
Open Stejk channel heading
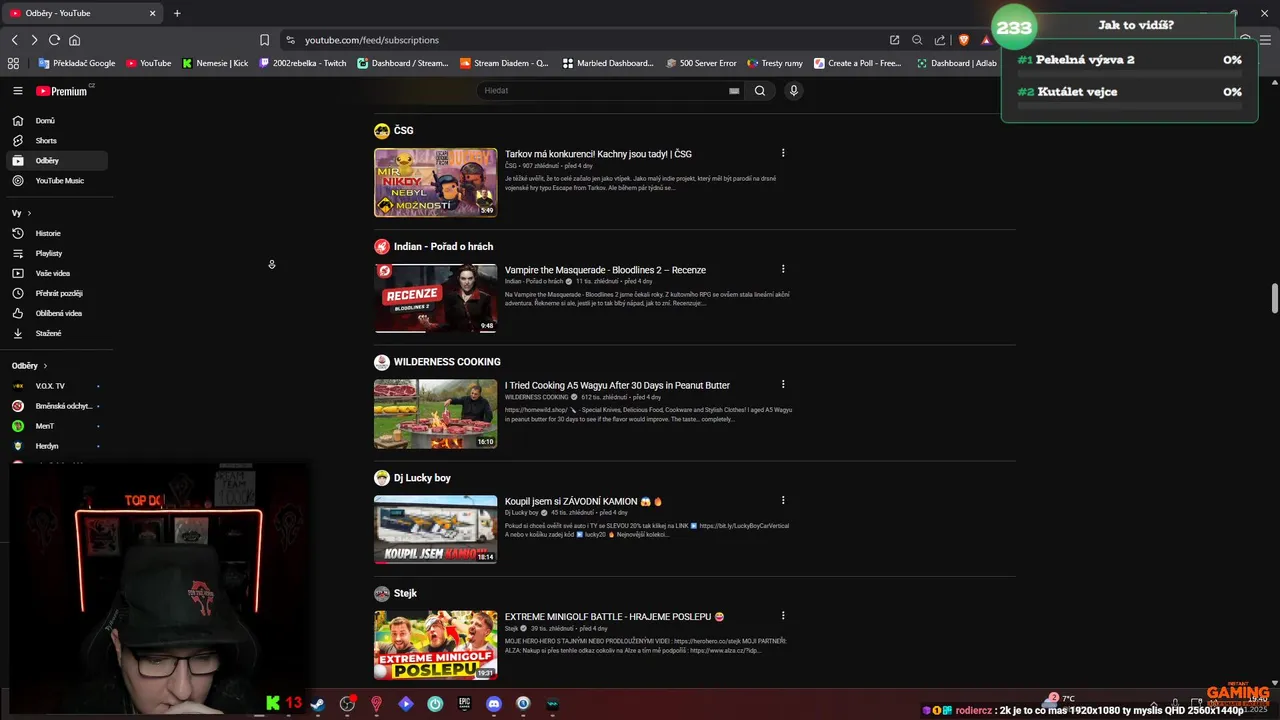pos(405,593)
